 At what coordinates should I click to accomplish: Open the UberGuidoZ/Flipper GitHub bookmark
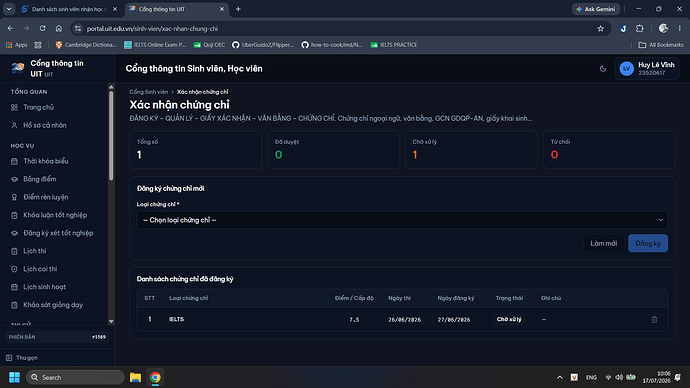(263, 45)
